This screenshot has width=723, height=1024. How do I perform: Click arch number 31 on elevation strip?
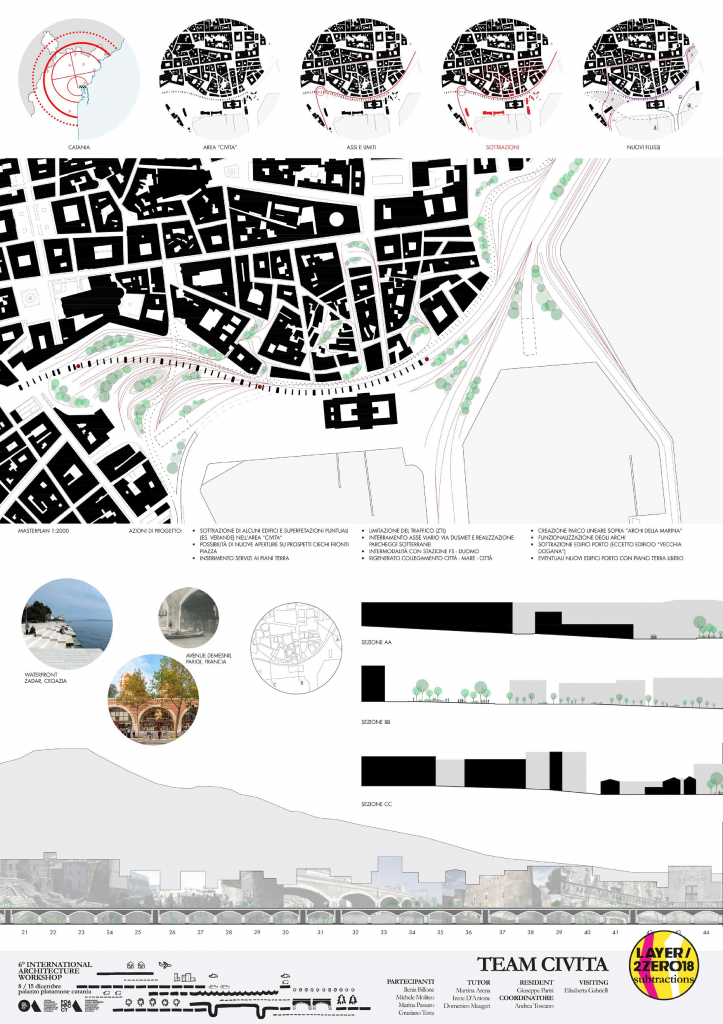(320, 932)
